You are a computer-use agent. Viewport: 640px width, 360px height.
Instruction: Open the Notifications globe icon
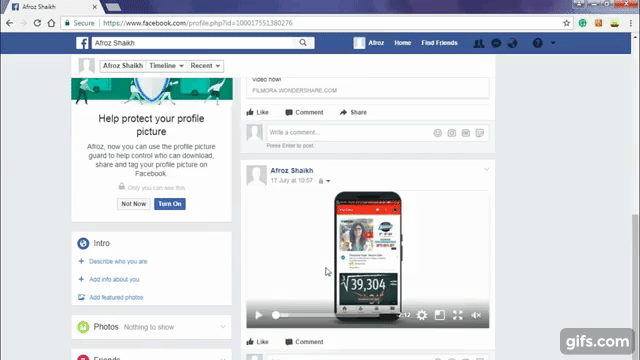click(x=512, y=43)
